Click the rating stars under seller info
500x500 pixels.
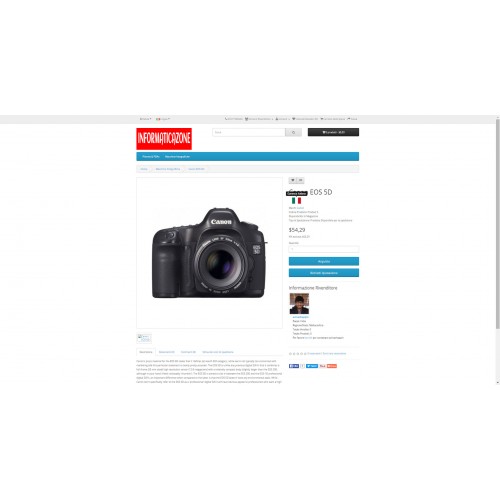[x=297, y=354]
